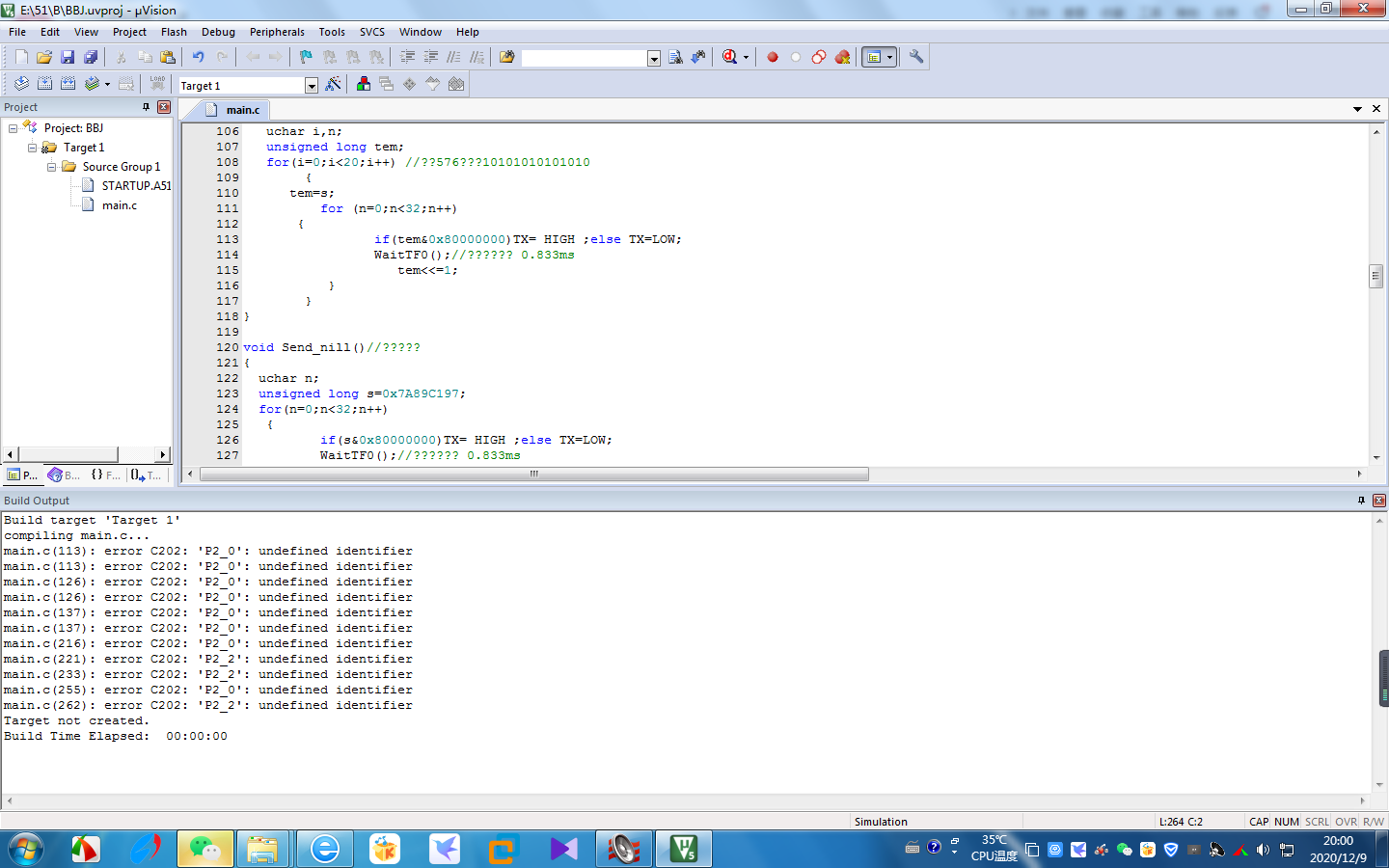Open WeChat from taskbar
The image size is (1389, 868).
pos(204,850)
